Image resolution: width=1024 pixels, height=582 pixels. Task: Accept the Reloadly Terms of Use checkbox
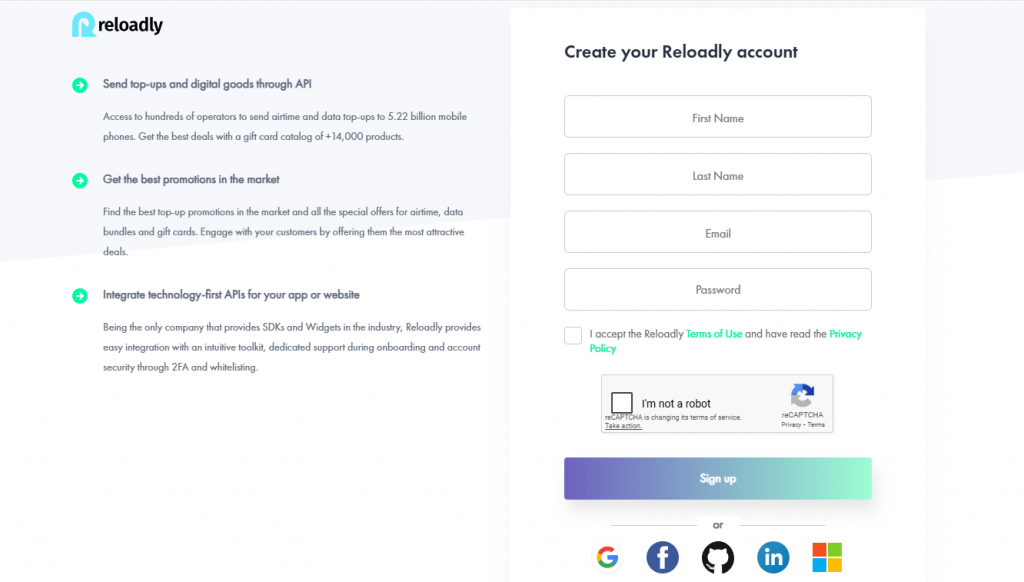tap(573, 335)
